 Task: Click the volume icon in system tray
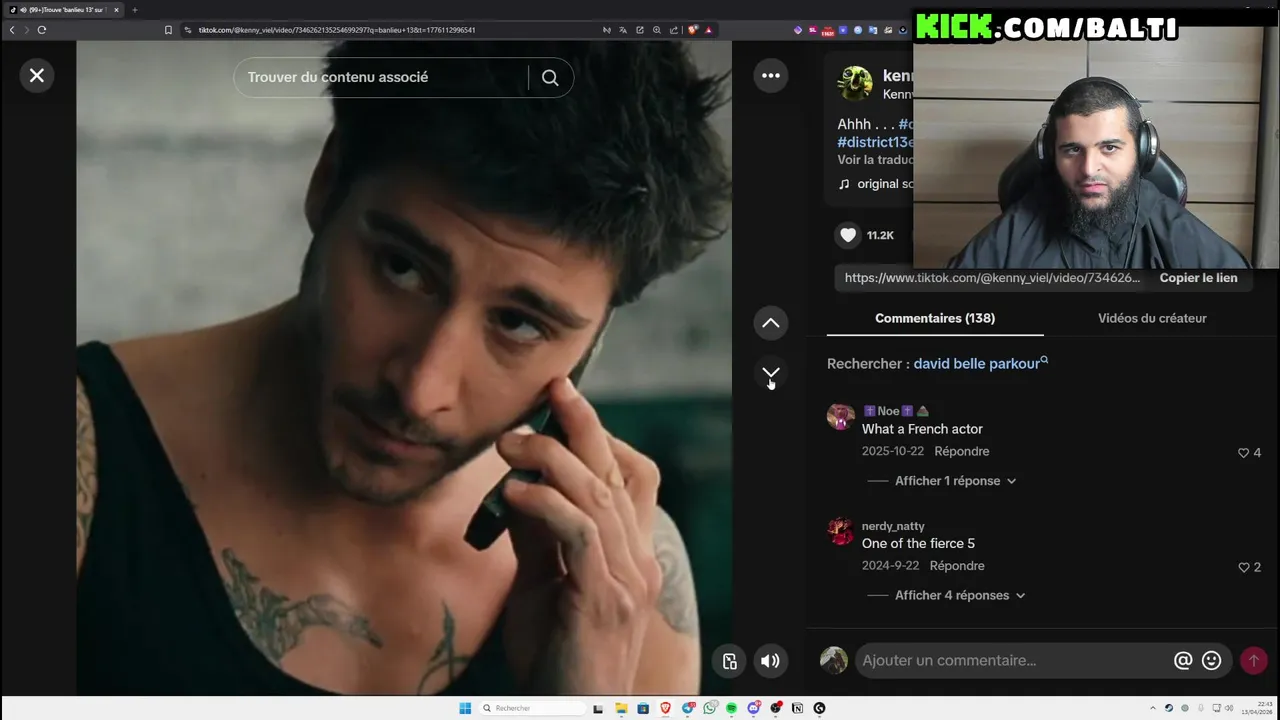tap(1229, 708)
